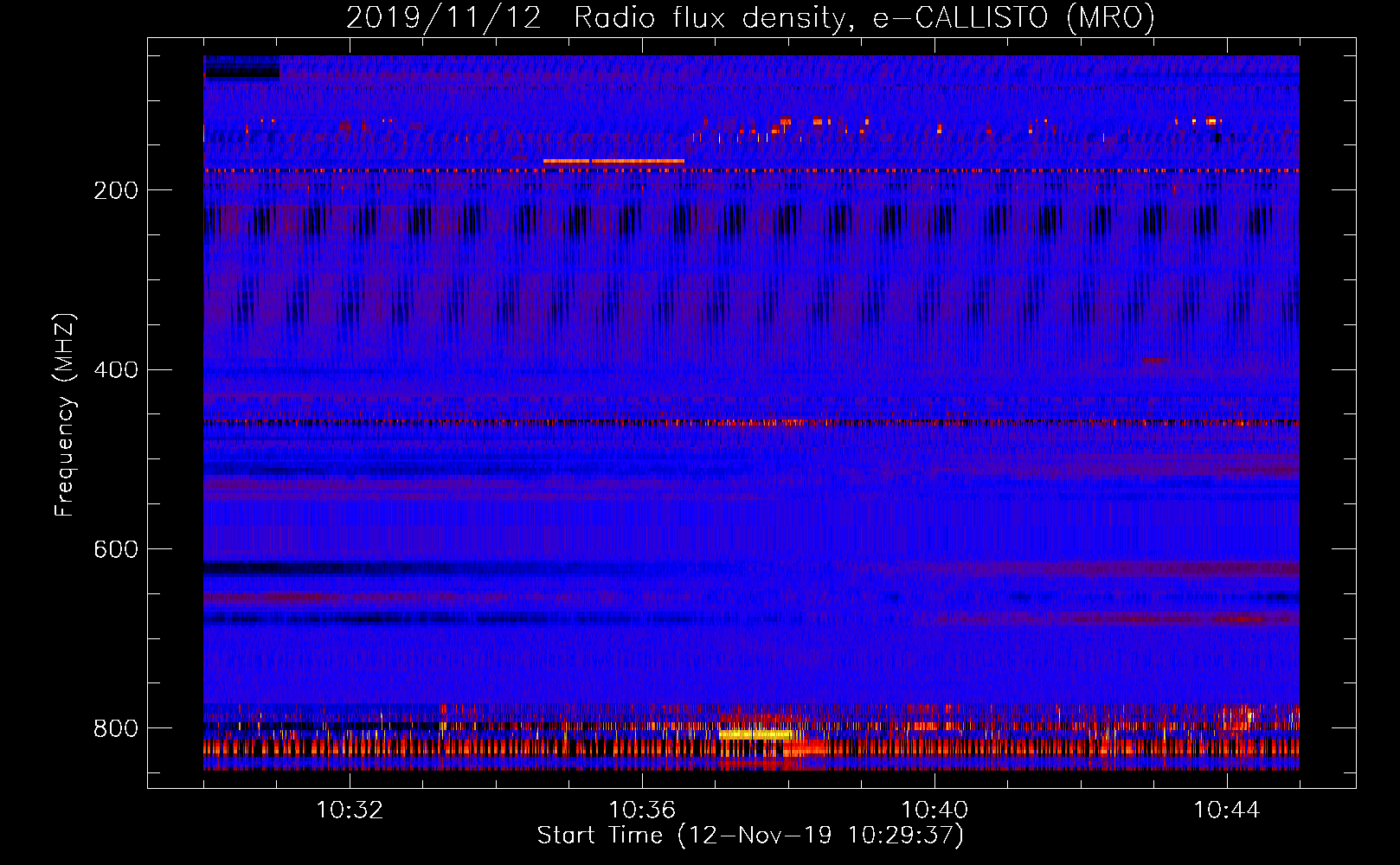
Task: Click the 10:40 time tick label
Action: tap(934, 810)
